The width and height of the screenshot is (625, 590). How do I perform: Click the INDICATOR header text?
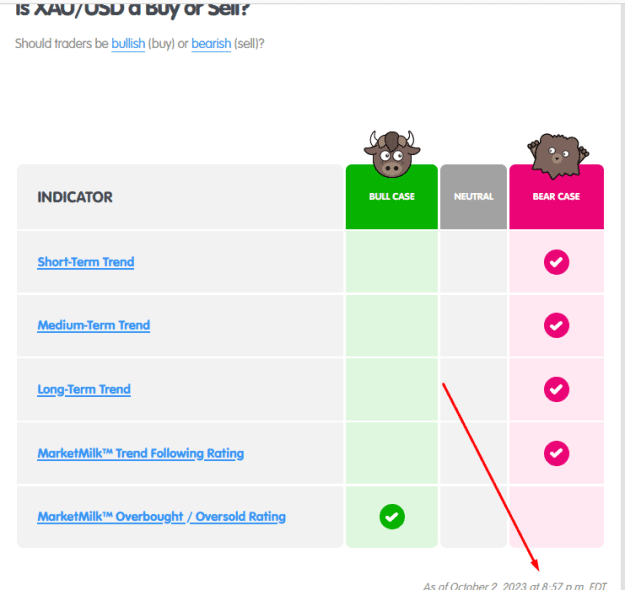pyautogui.click(x=75, y=197)
